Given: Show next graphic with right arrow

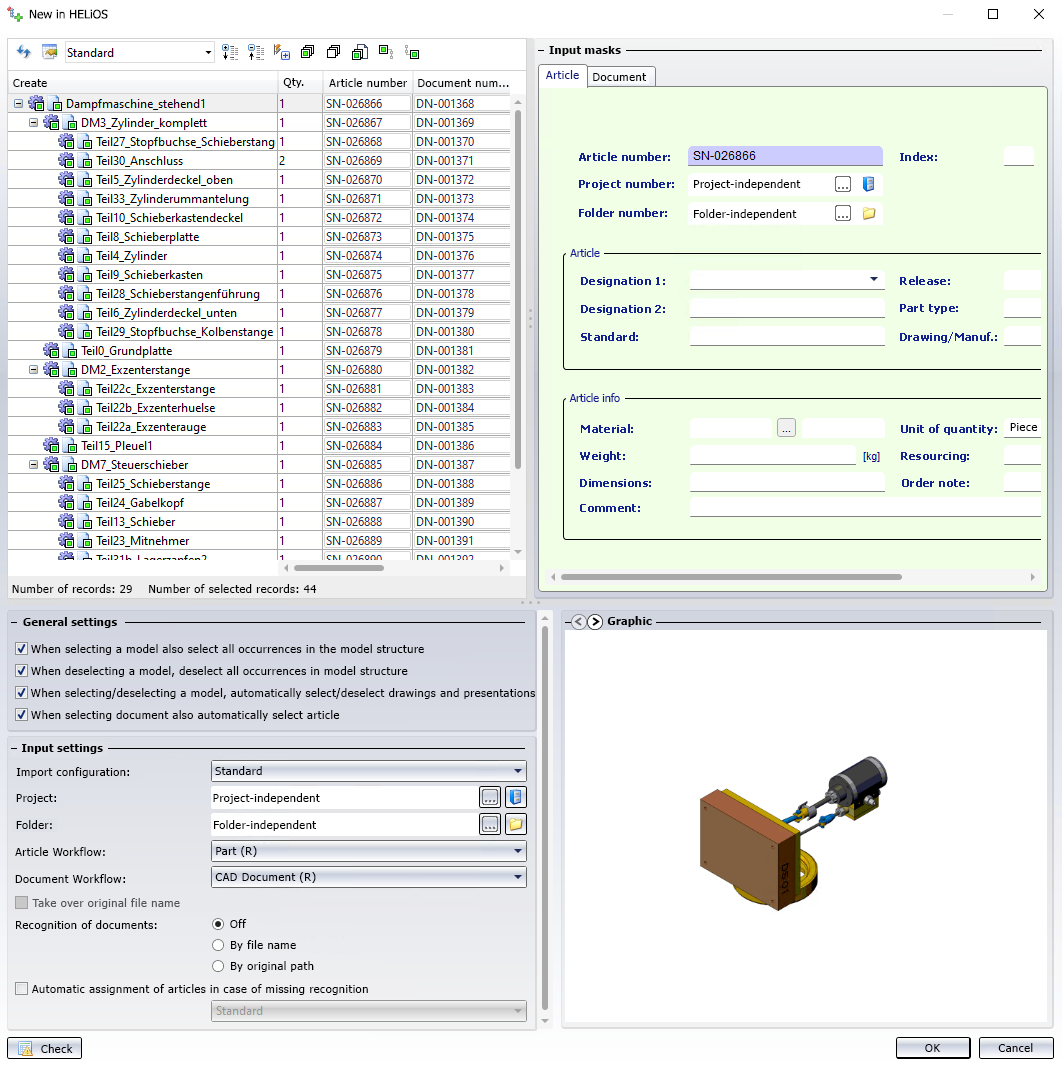Looking at the screenshot, I should click(595, 621).
